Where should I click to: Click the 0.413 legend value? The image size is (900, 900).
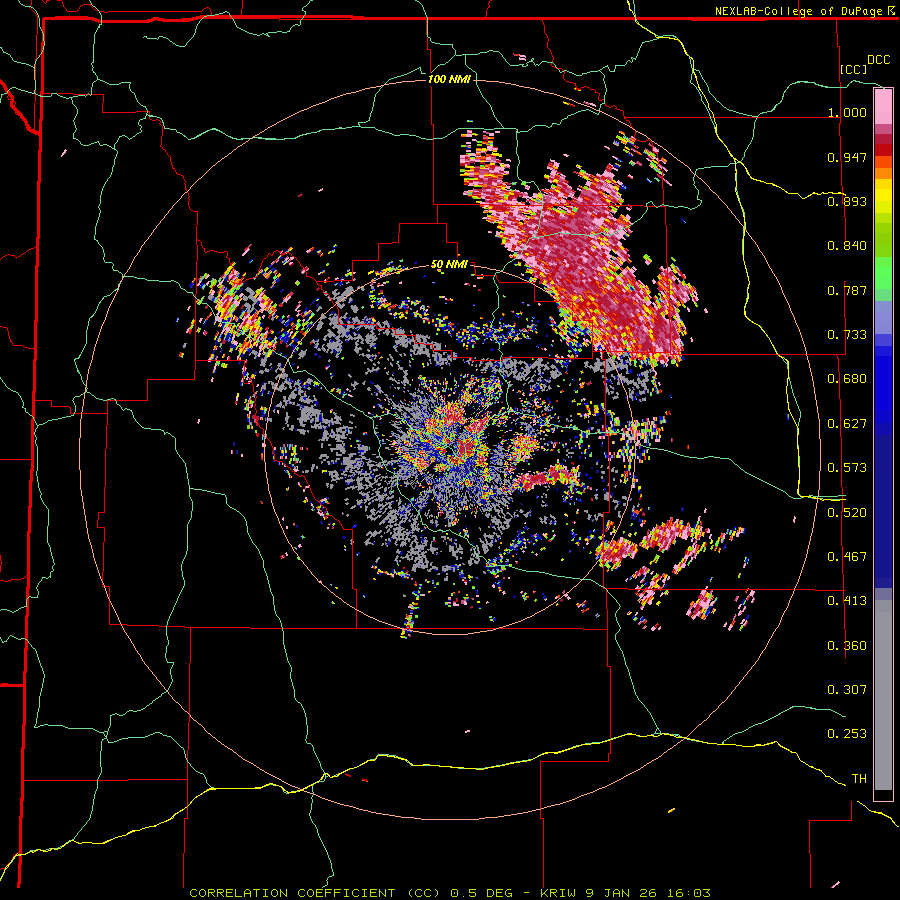click(847, 601)
